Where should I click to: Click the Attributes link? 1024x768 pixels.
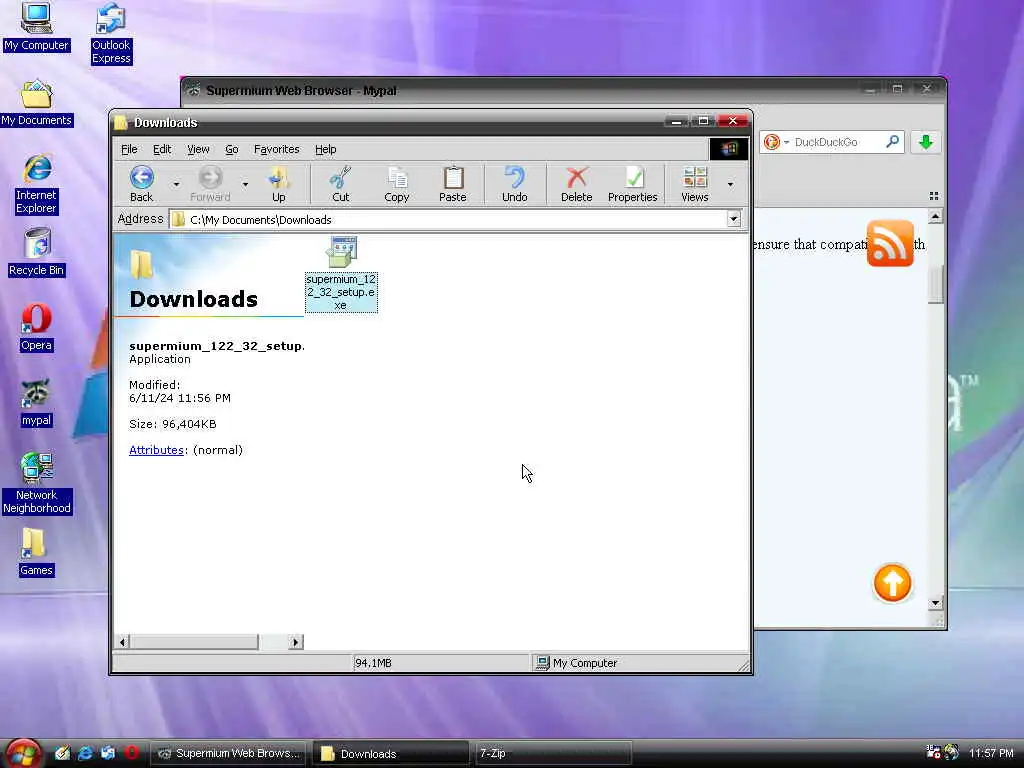tap(156, 449)
